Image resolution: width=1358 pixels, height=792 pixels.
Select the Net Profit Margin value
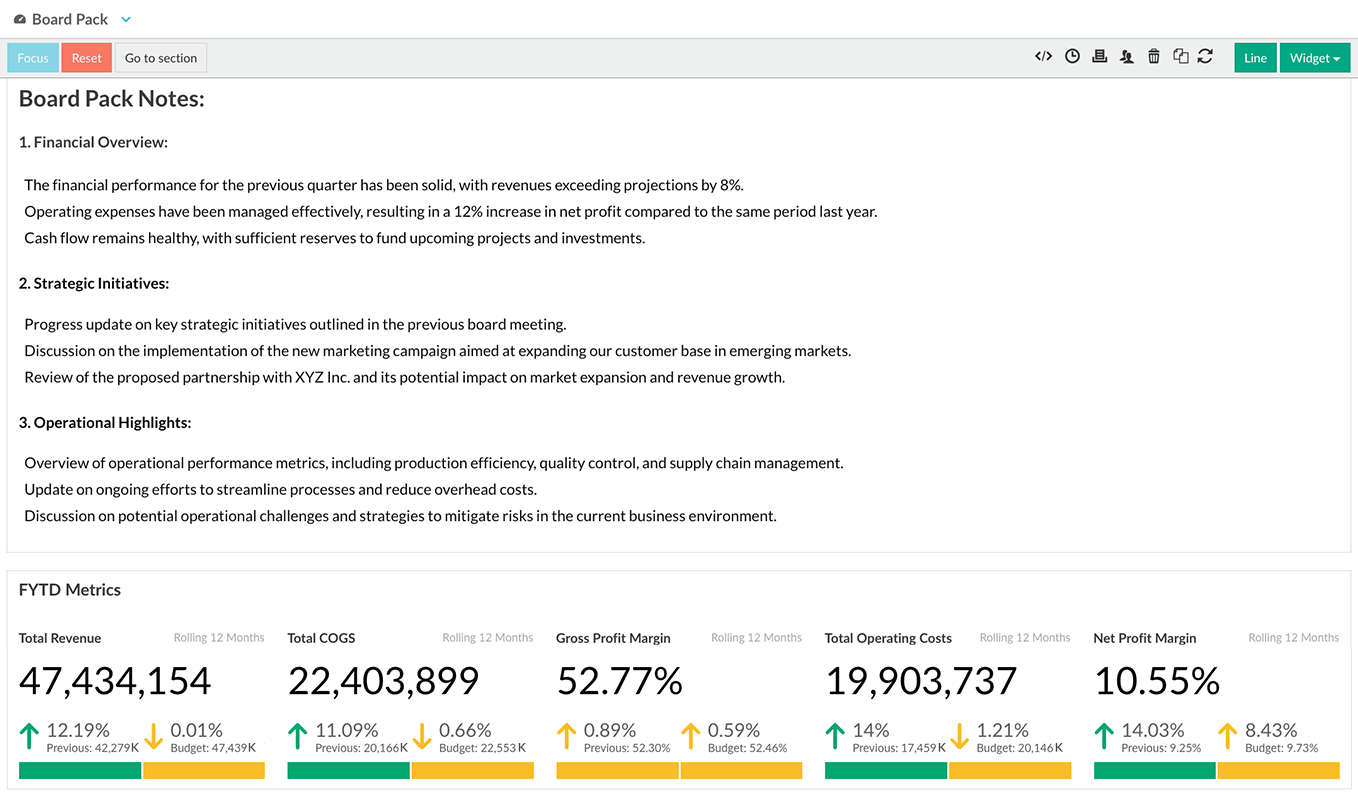[1157, 681]
